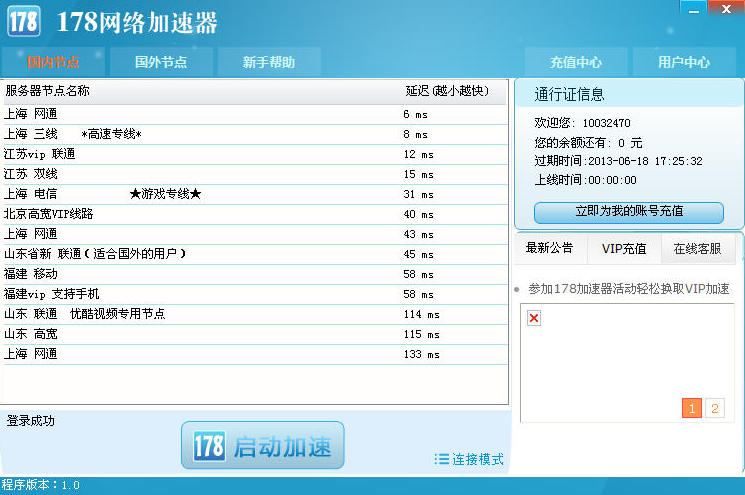Minimize the 178 accelerator window
Viewport: 745px width, 495px height.
pyautogui.click(x=694, y=9)
